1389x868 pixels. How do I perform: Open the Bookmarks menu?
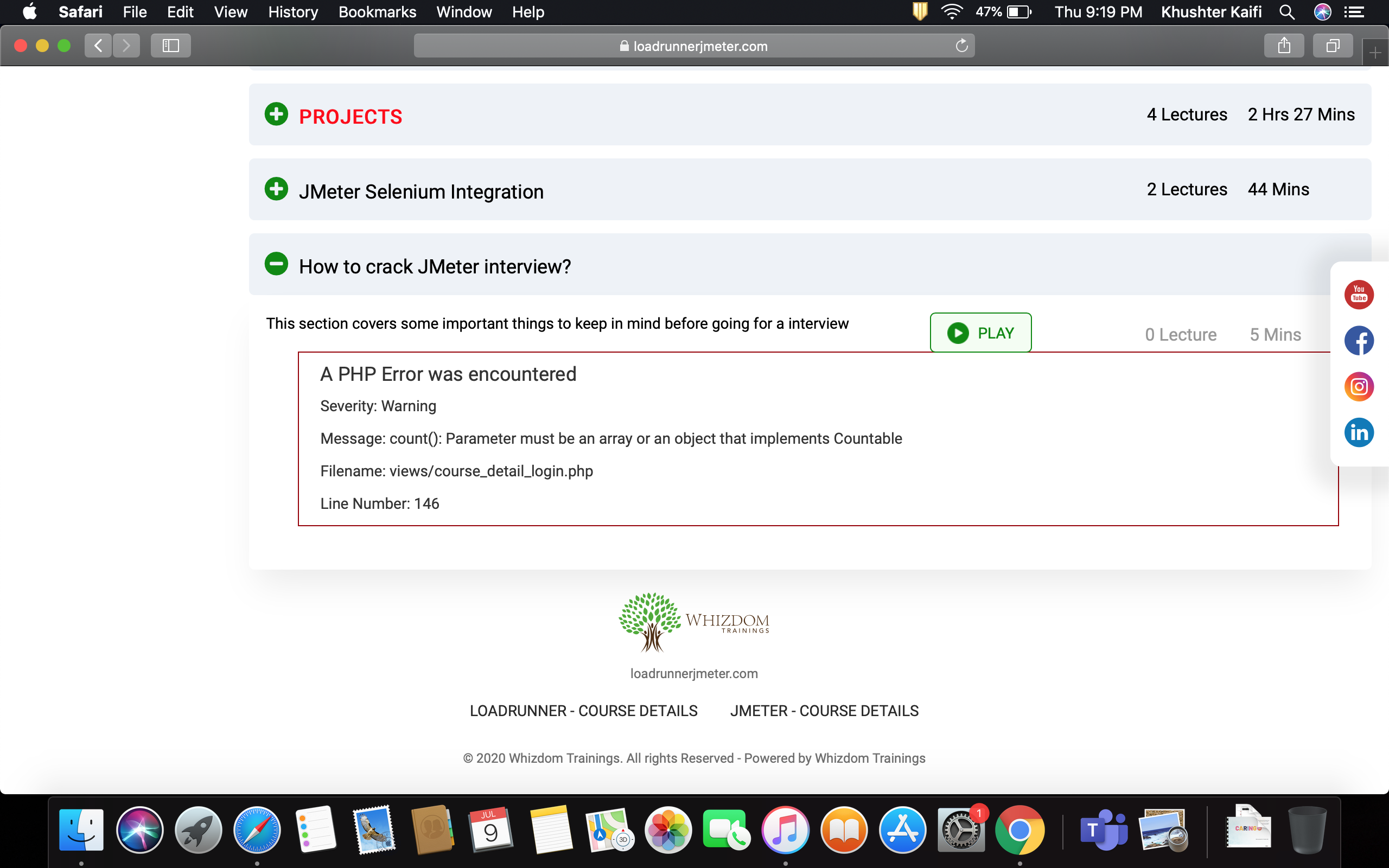[377, 12]
